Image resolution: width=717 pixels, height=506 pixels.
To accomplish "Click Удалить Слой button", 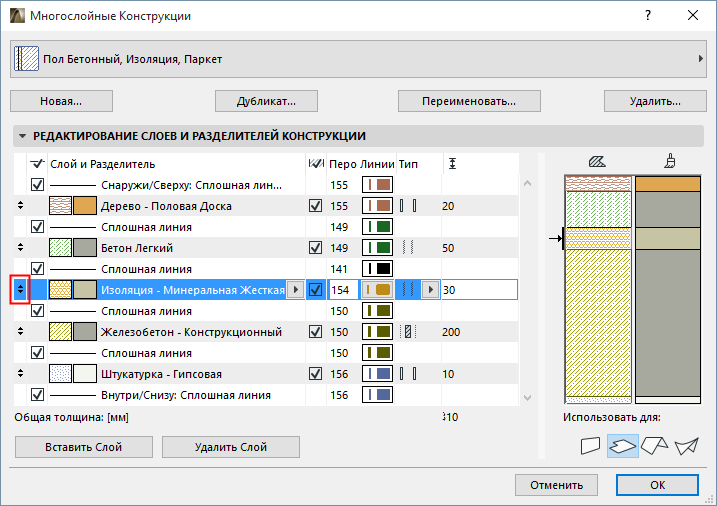I will click(231, 447).
